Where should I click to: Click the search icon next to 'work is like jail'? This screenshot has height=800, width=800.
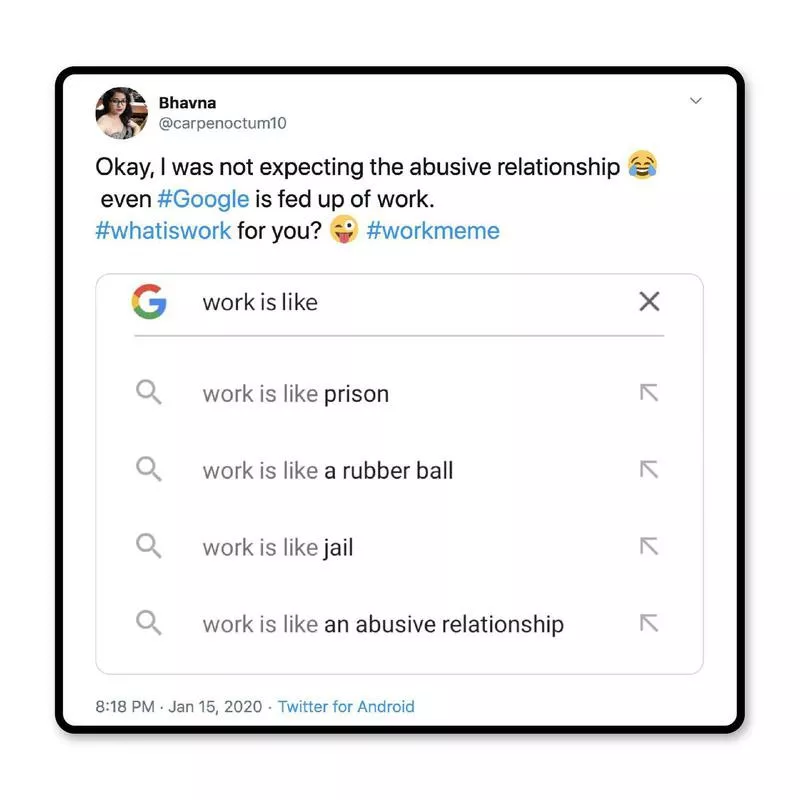click(x=149, y=547)
